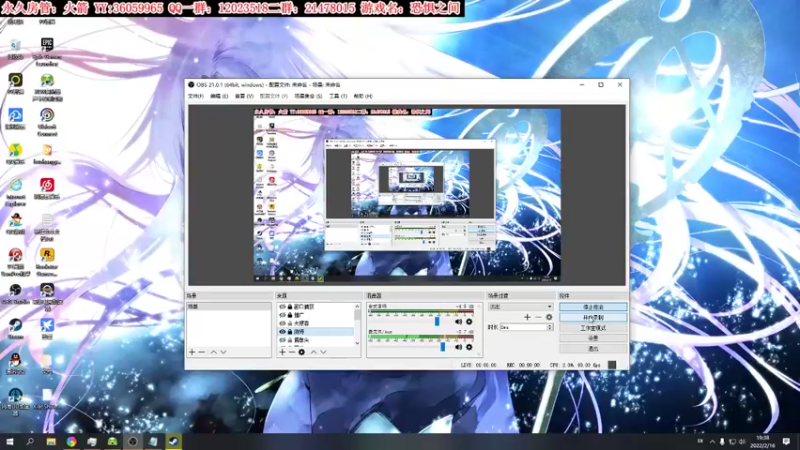Toggle lock on 推广 source
Image resolution: width=800 pixels, height=450 pixels.
[290, 315]
